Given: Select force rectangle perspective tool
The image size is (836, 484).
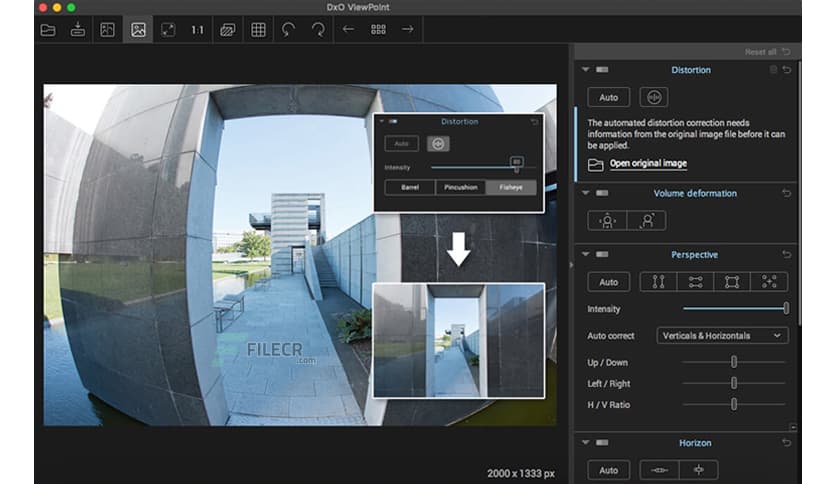Looking at the screenshot, I should (732, 282).
